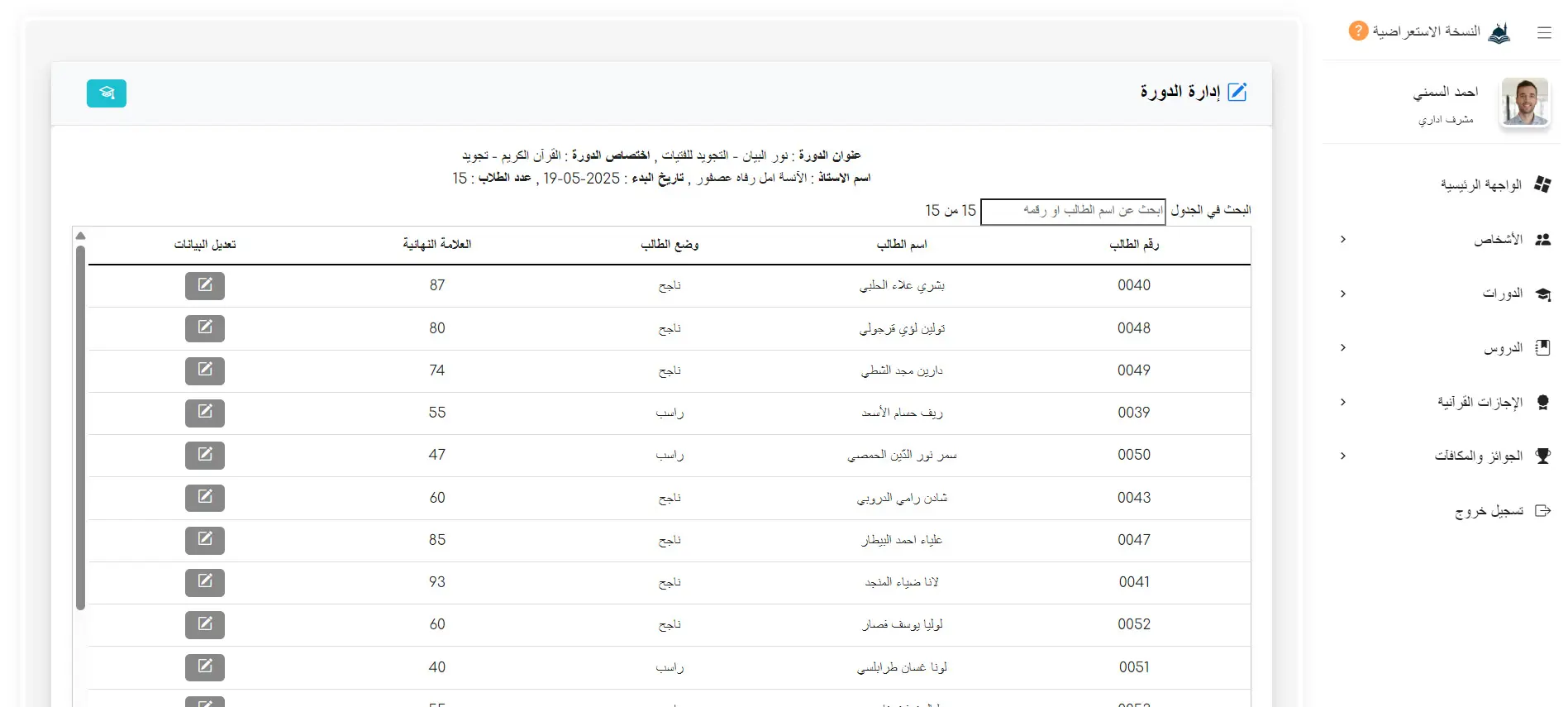Click the student search input field
This screenshot has width=1568, height=707.
click(x=1072, y=211)
